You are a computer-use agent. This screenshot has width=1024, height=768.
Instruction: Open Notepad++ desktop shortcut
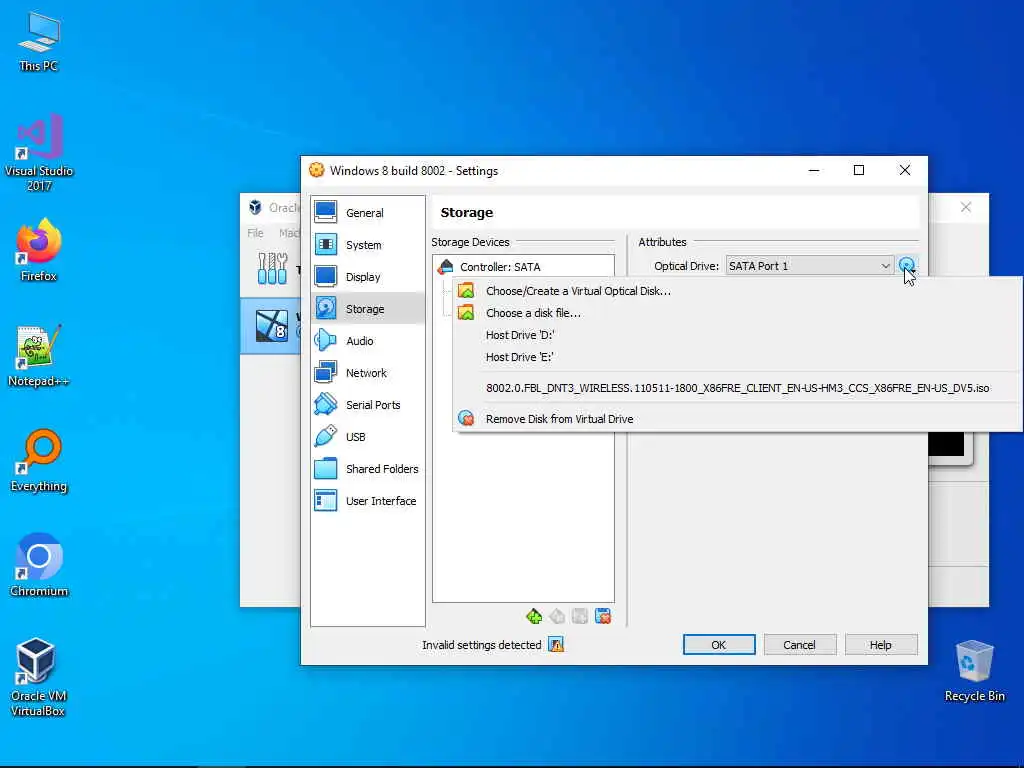(x=39, y=355)
